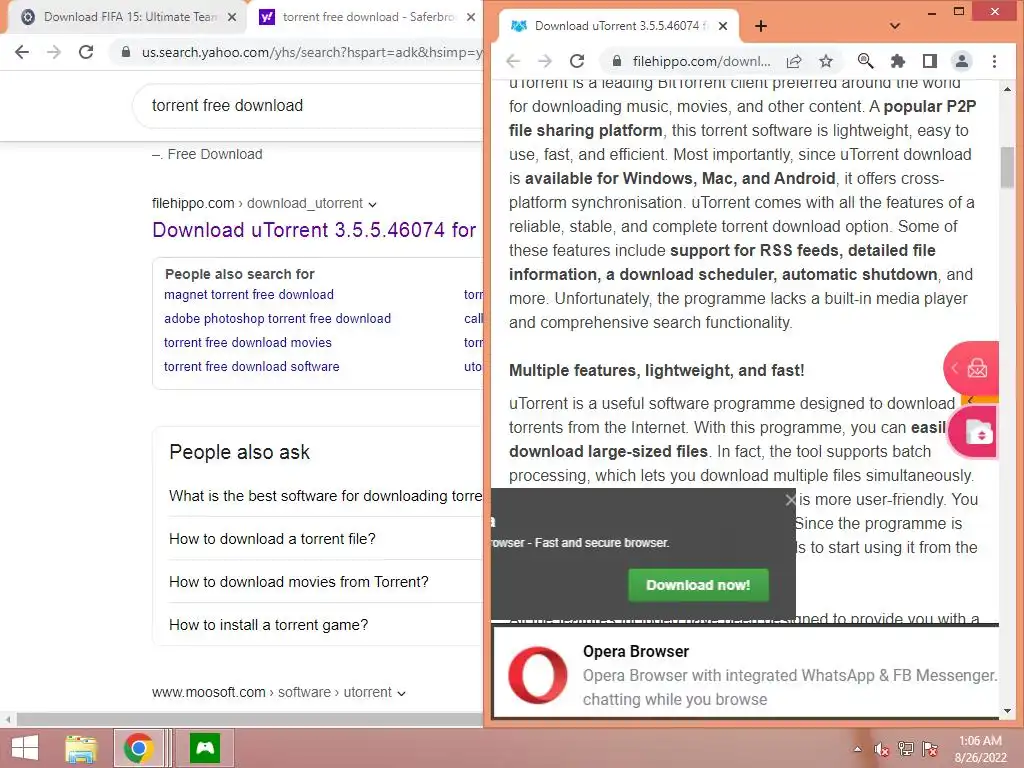The width and height of the screenshot is (1024, 768).
Task: Show hidden tray icons arrow
Action: pos(857,749)
